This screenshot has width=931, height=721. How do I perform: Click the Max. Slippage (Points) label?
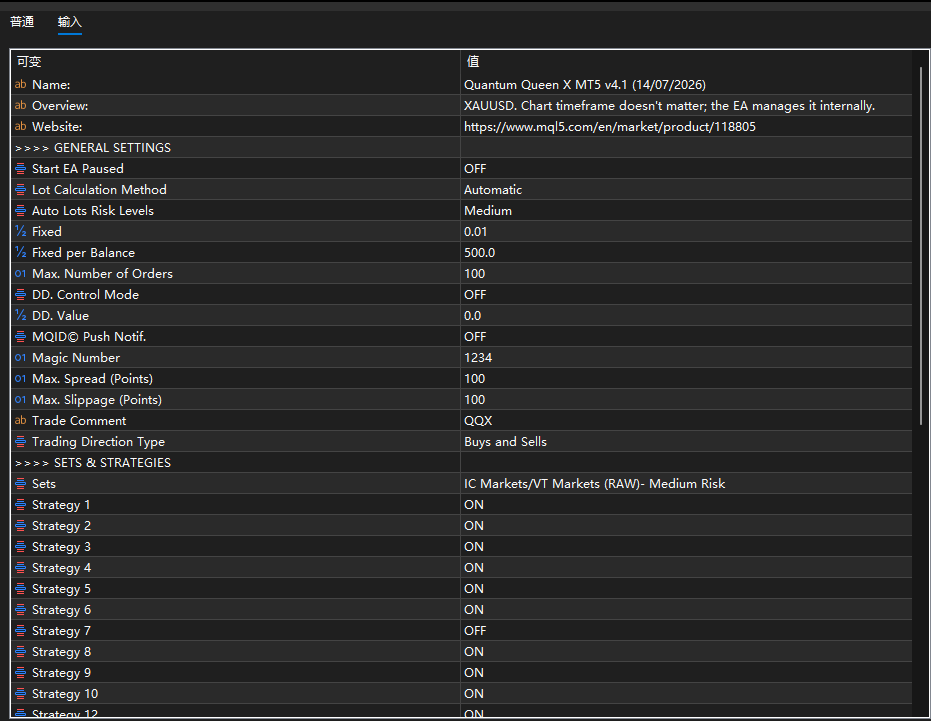(x=97, y=400)
